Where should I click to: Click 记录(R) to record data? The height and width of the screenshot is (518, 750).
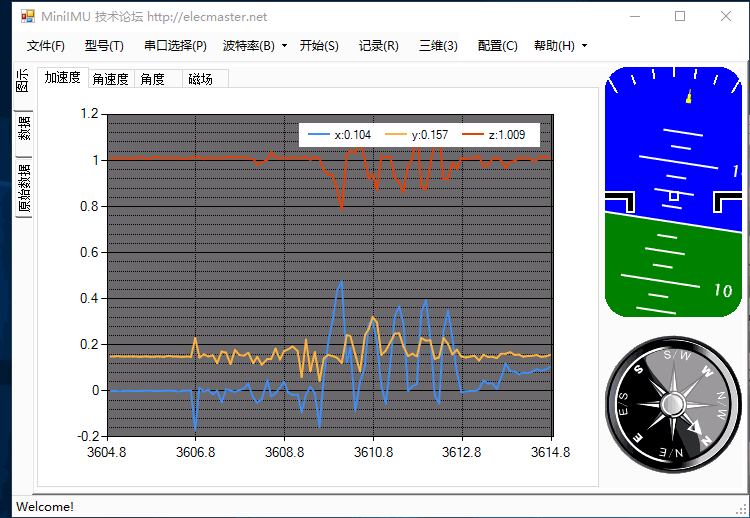(378, 46)
